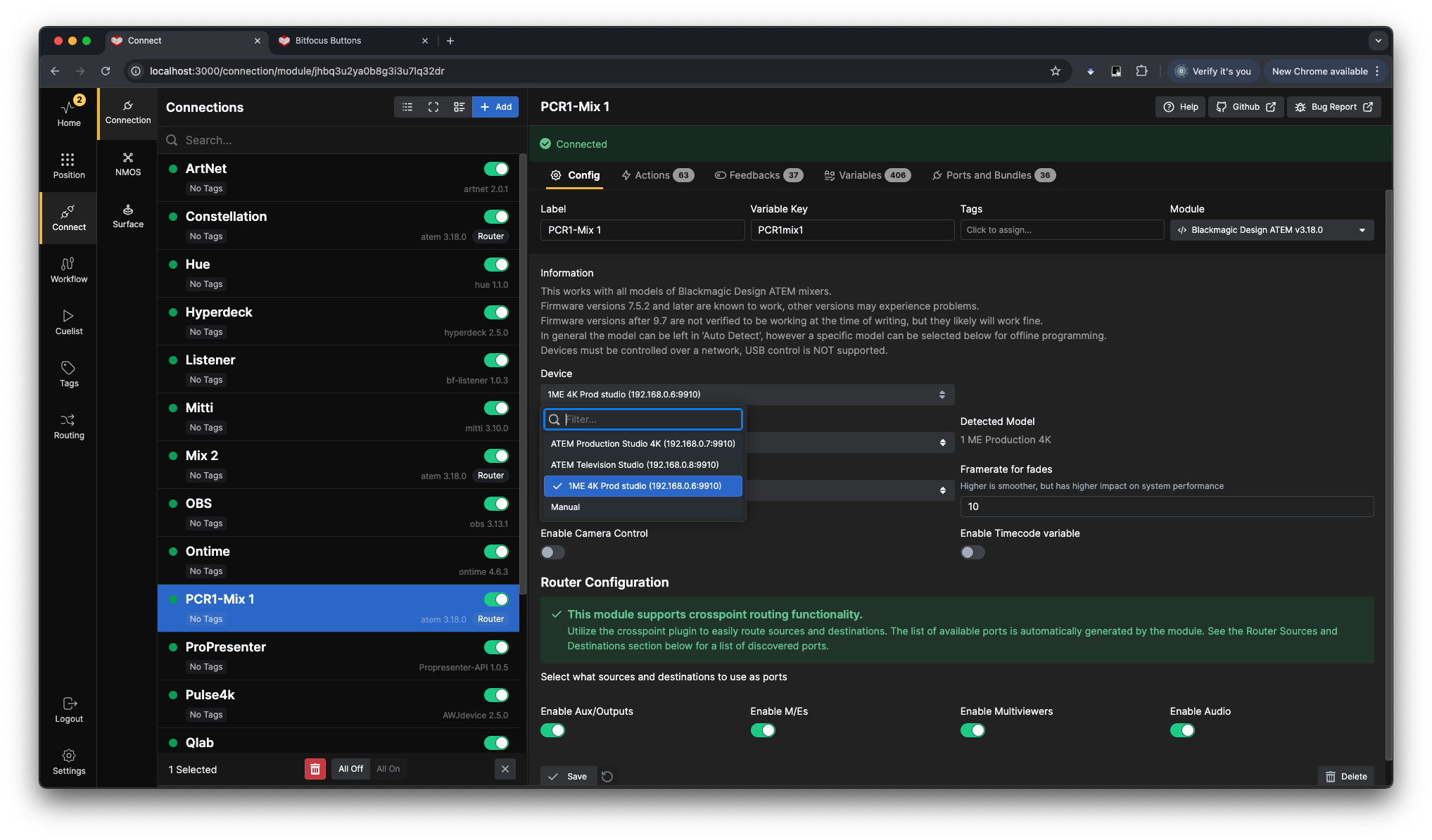
Task: Close the selection bar
Action: 505,769
